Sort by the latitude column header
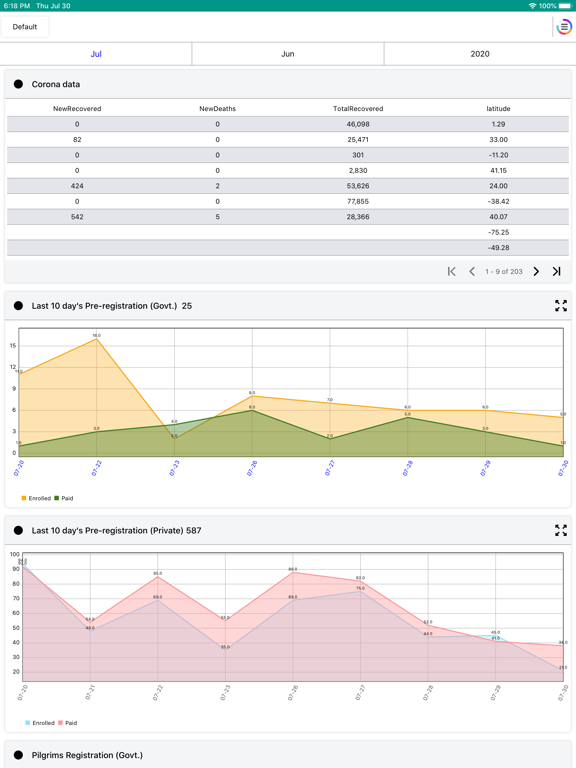 coord(498,109)
